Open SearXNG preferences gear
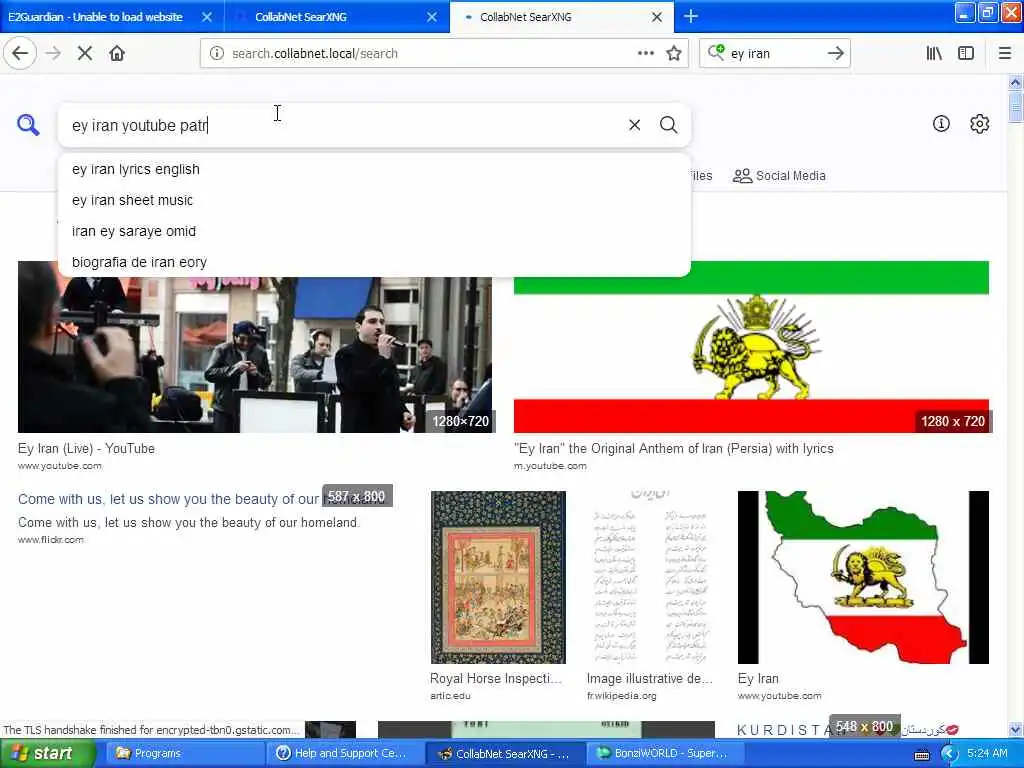This screenshot has height=768, width=1024. pos(980,123)
